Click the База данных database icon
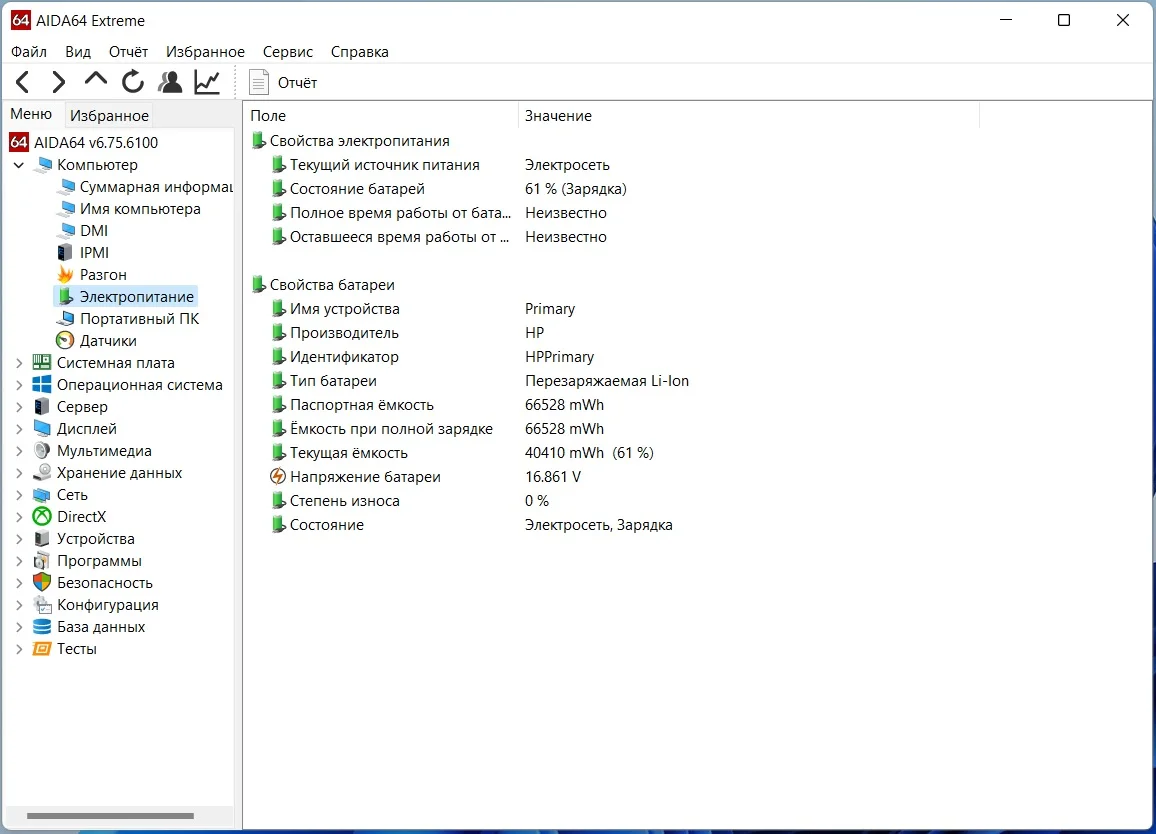1156x834 pixels. (42, 627)
